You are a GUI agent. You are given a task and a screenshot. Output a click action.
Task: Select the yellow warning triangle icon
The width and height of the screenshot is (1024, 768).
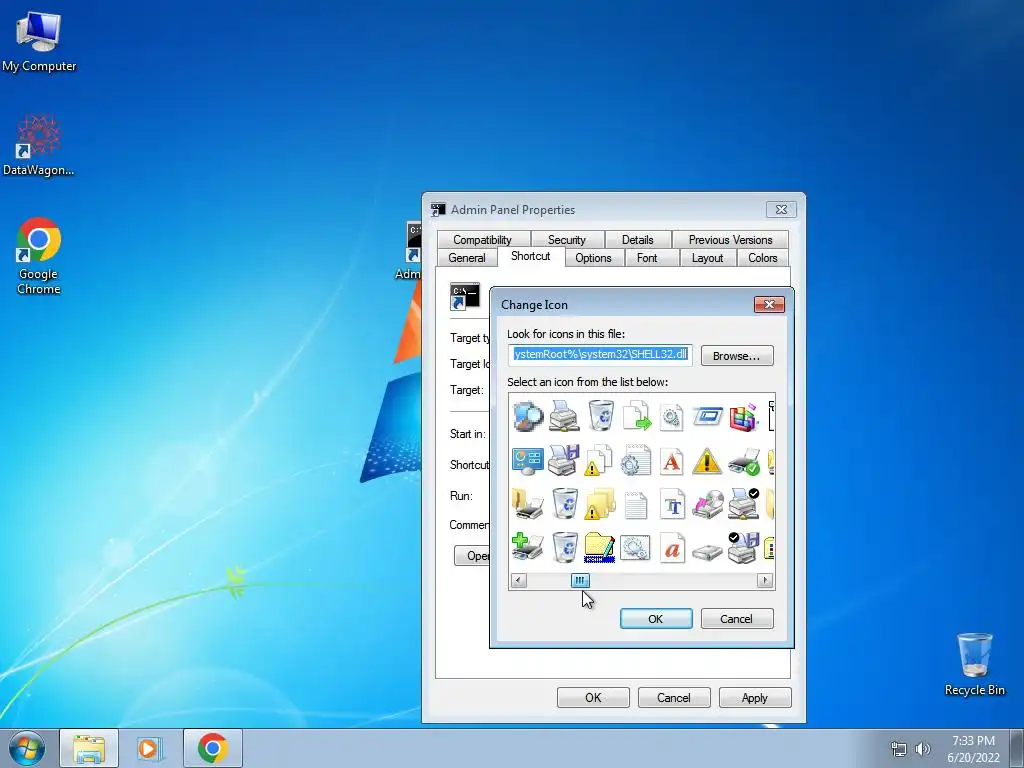707,461
